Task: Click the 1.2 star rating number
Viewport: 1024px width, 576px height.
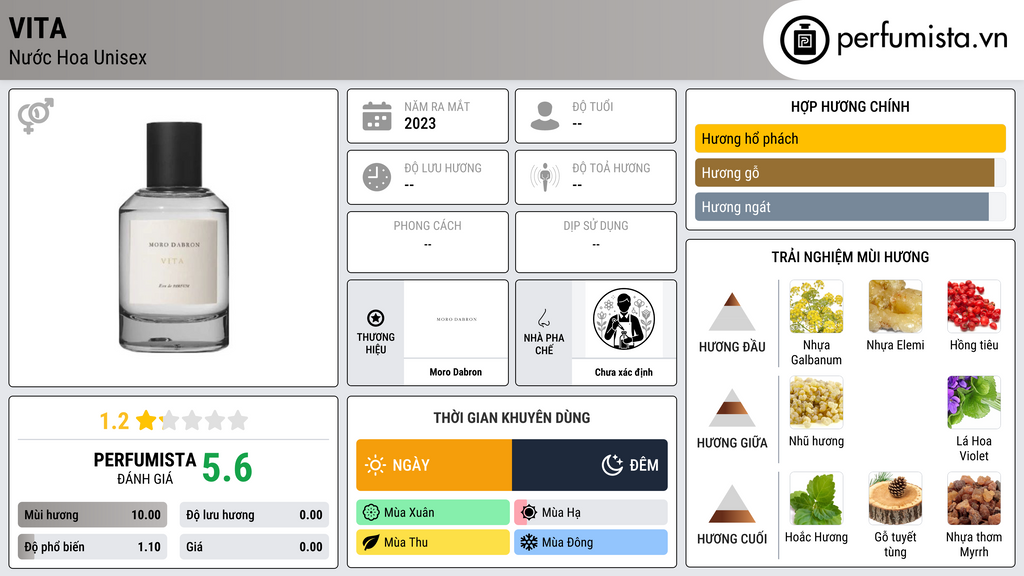Action: click(114, 421)
